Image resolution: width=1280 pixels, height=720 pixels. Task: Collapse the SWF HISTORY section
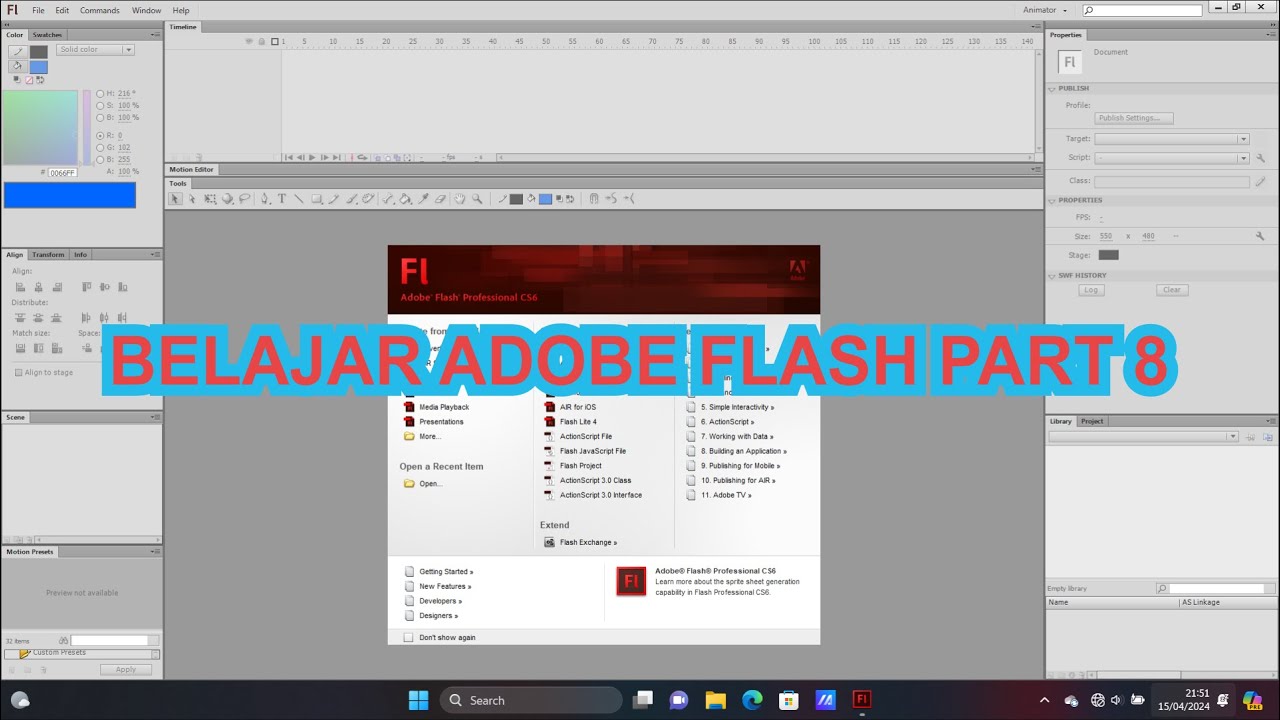tap(1052, 275)
